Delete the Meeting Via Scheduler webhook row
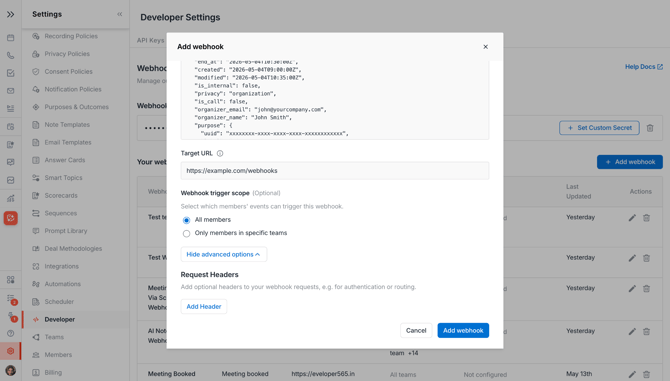The image size is (670, 381). coord(646,289)
